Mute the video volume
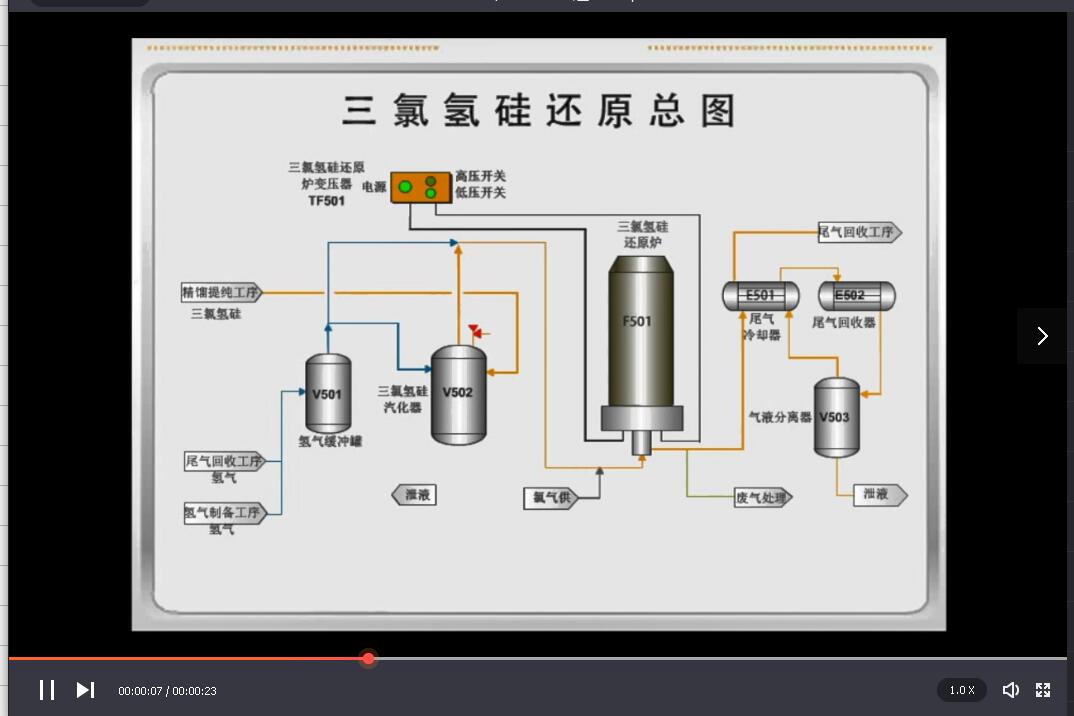 click(1011, 690)
